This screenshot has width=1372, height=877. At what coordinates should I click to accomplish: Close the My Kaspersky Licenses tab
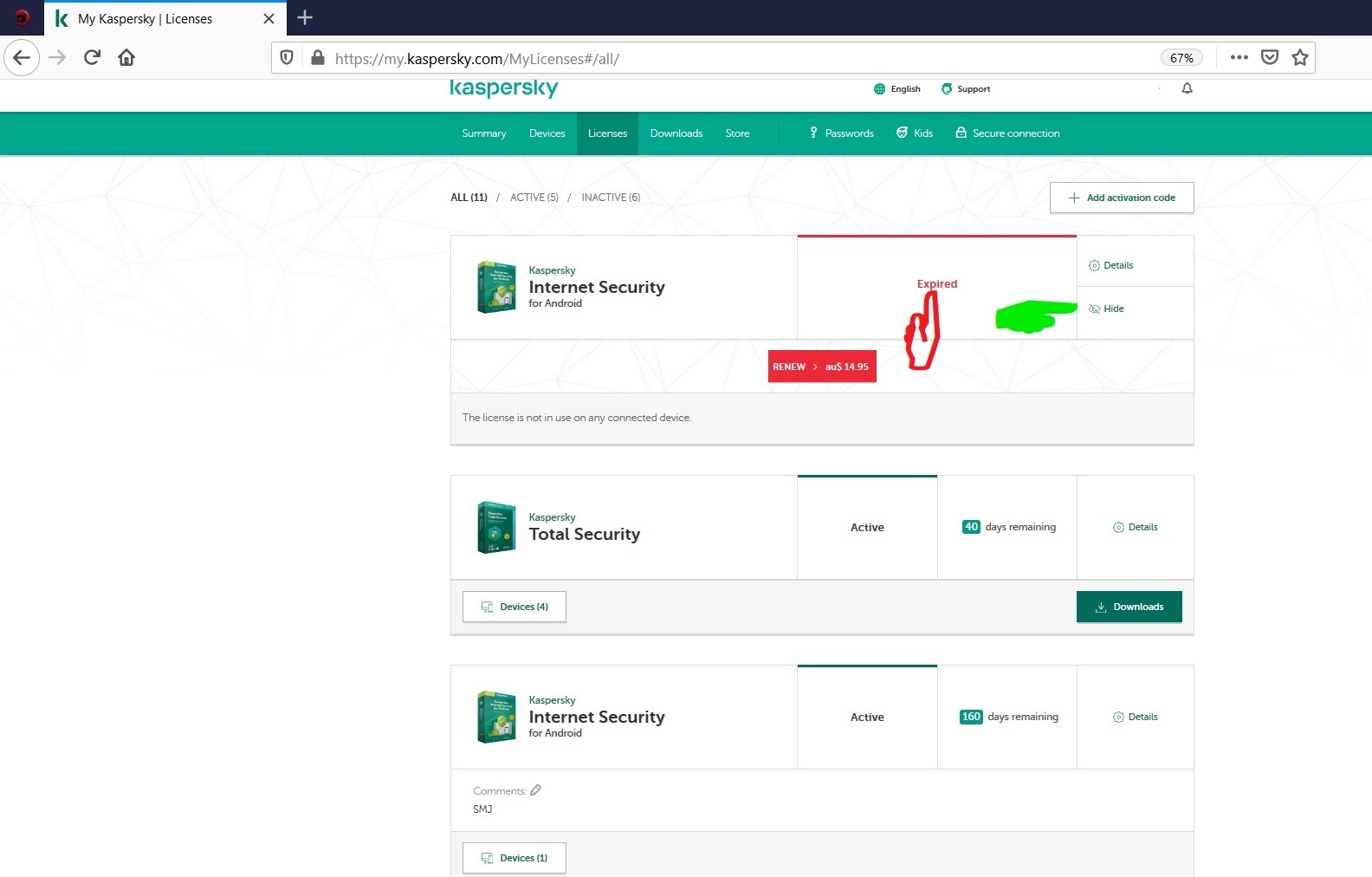269,18
